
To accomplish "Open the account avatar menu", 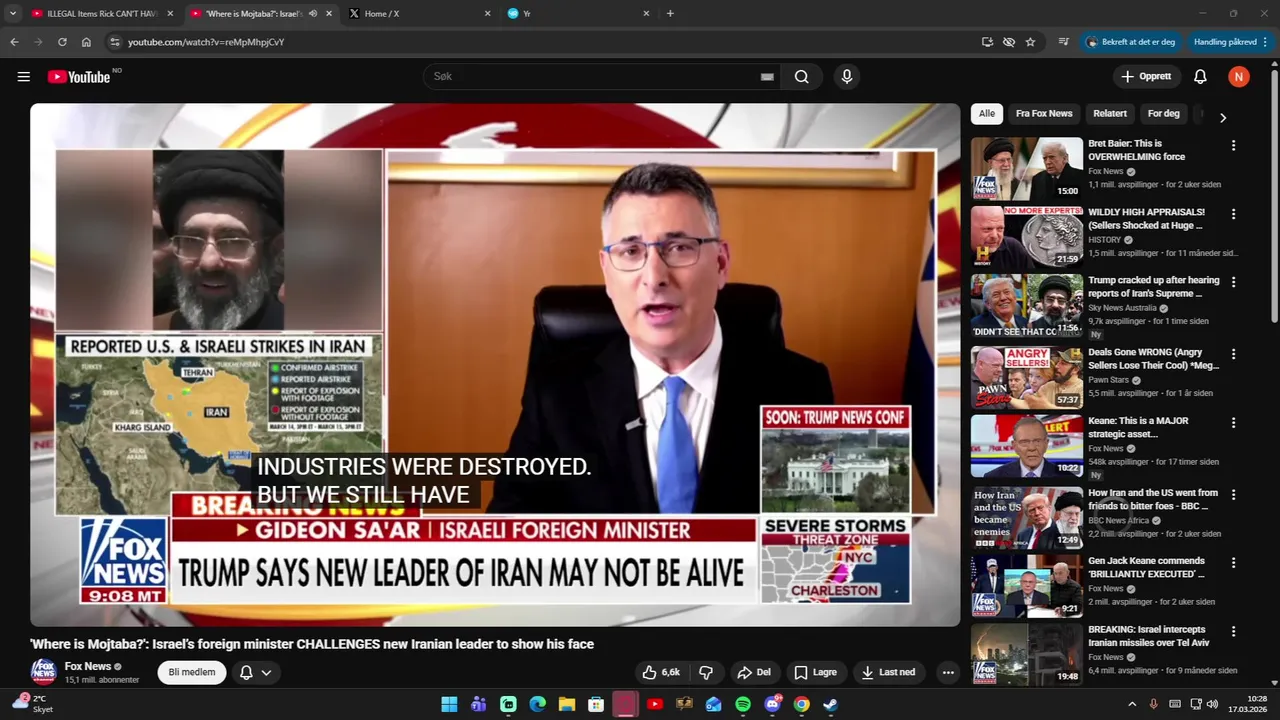I will [1239, 77].
